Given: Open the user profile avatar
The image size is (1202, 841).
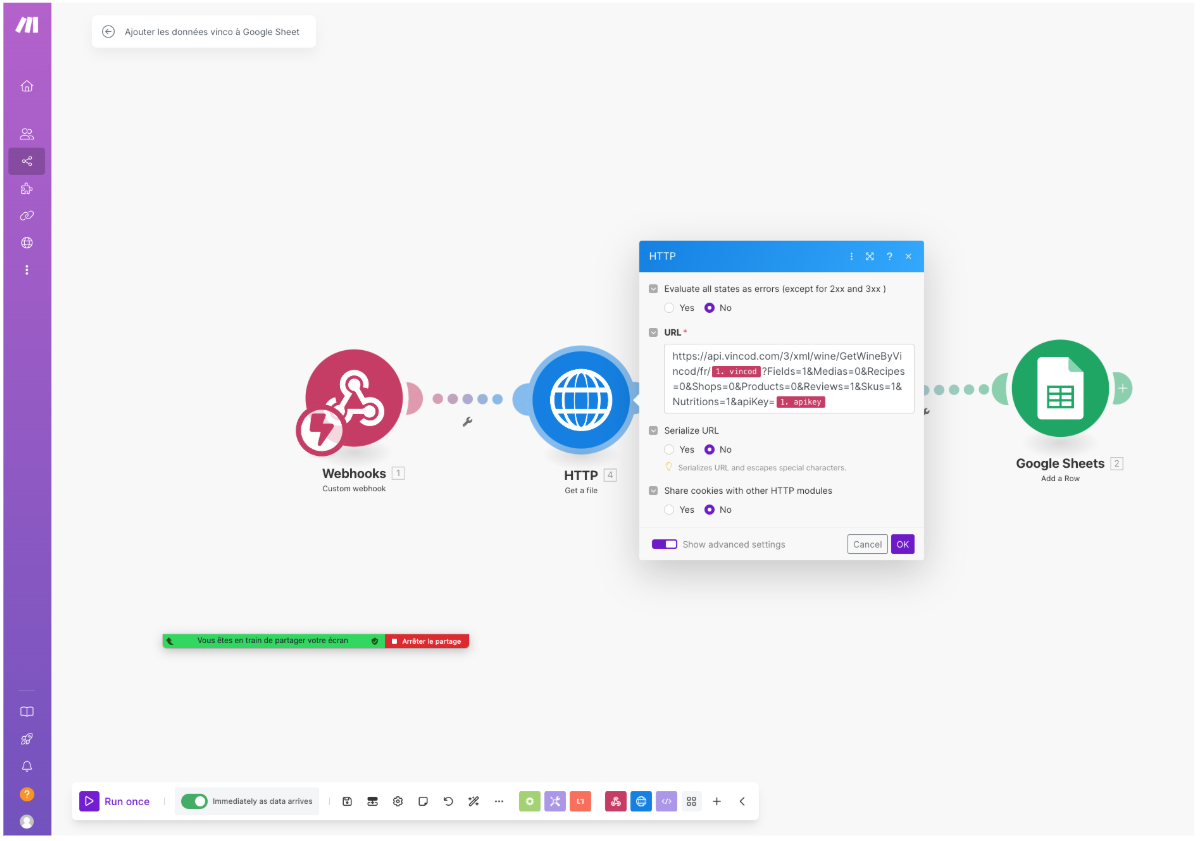Looking at the screenshot, I should (x=27, y=821).
